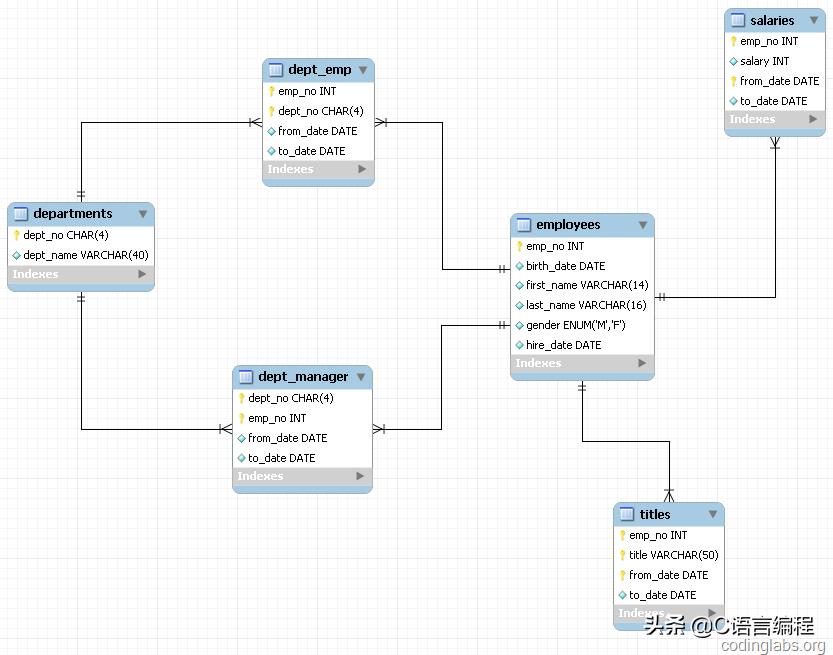833x655 pixels.
Task: Select from_date DATE in titles table
Action: 669,575
